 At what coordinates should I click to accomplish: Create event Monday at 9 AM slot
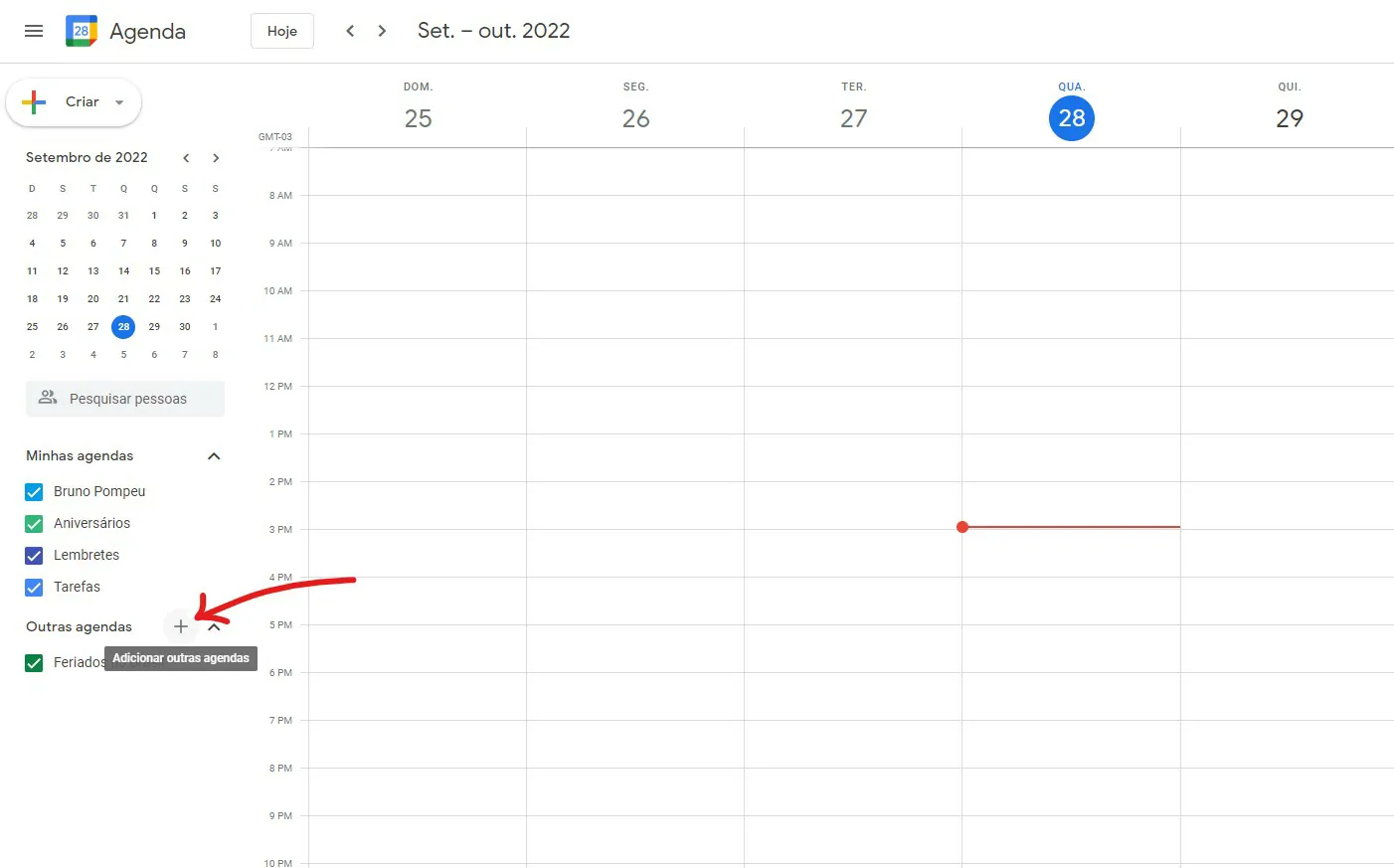pyautogui.click(x=635, y=266)
